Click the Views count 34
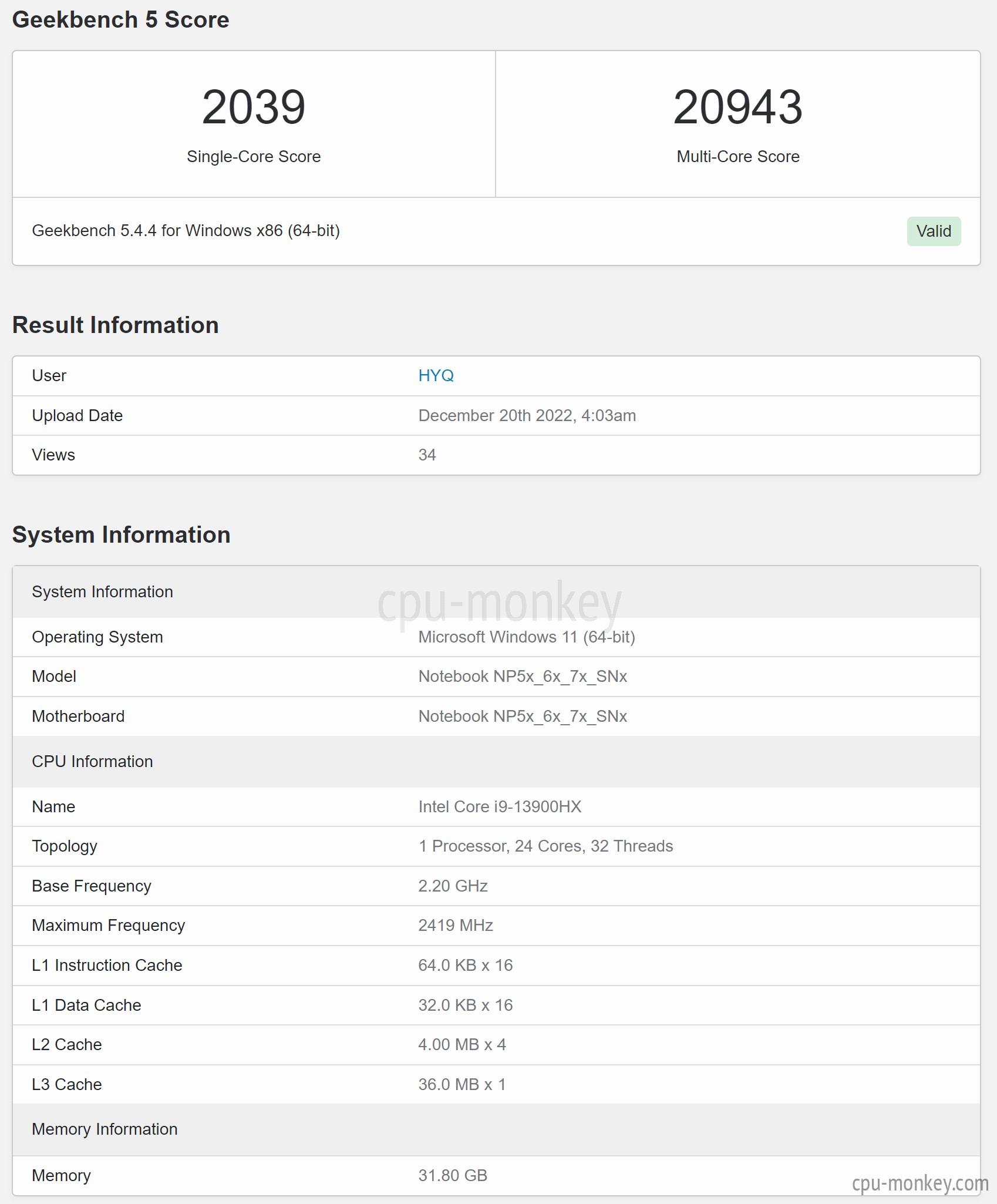 pos(427,455)
